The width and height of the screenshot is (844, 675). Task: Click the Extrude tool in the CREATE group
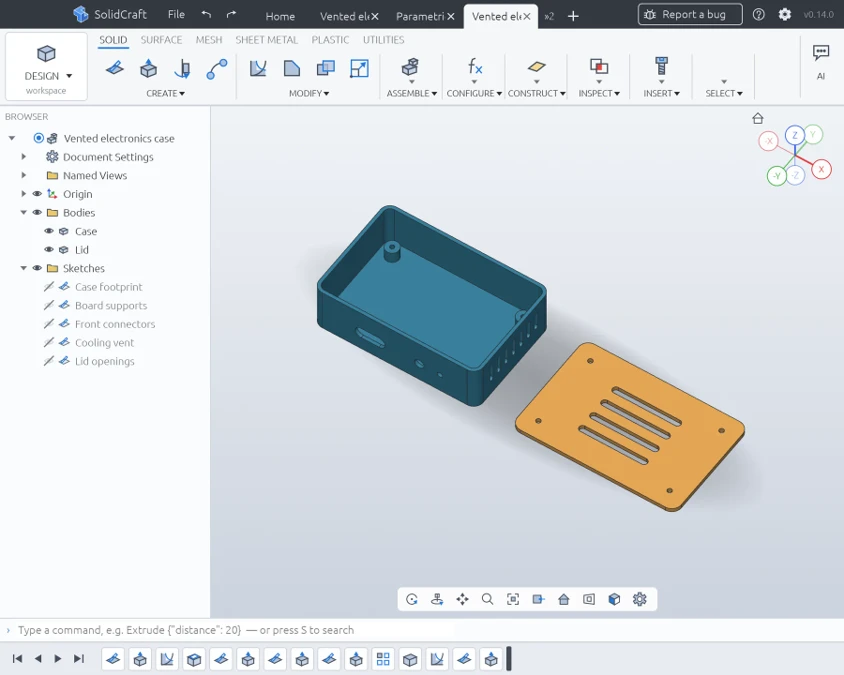[148, 68]
